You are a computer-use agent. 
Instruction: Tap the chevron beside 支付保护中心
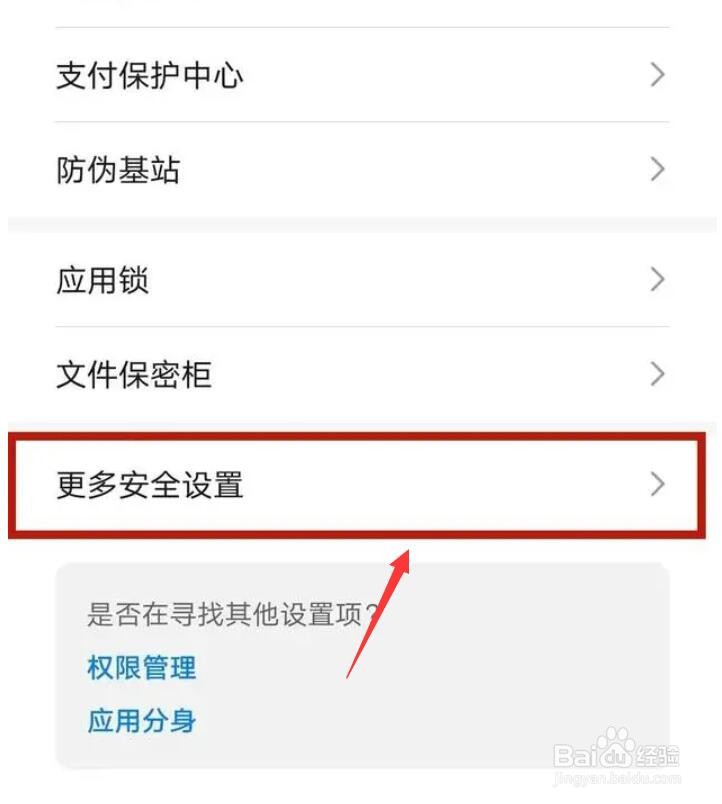pyautogui.click(x=657, y=75)
